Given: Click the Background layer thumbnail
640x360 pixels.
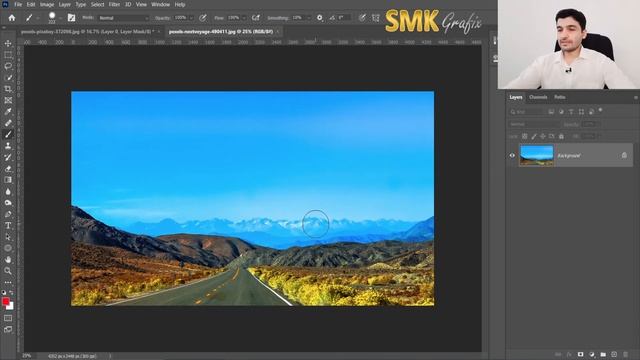Looking at the screenshot, I should click(536, 155).
